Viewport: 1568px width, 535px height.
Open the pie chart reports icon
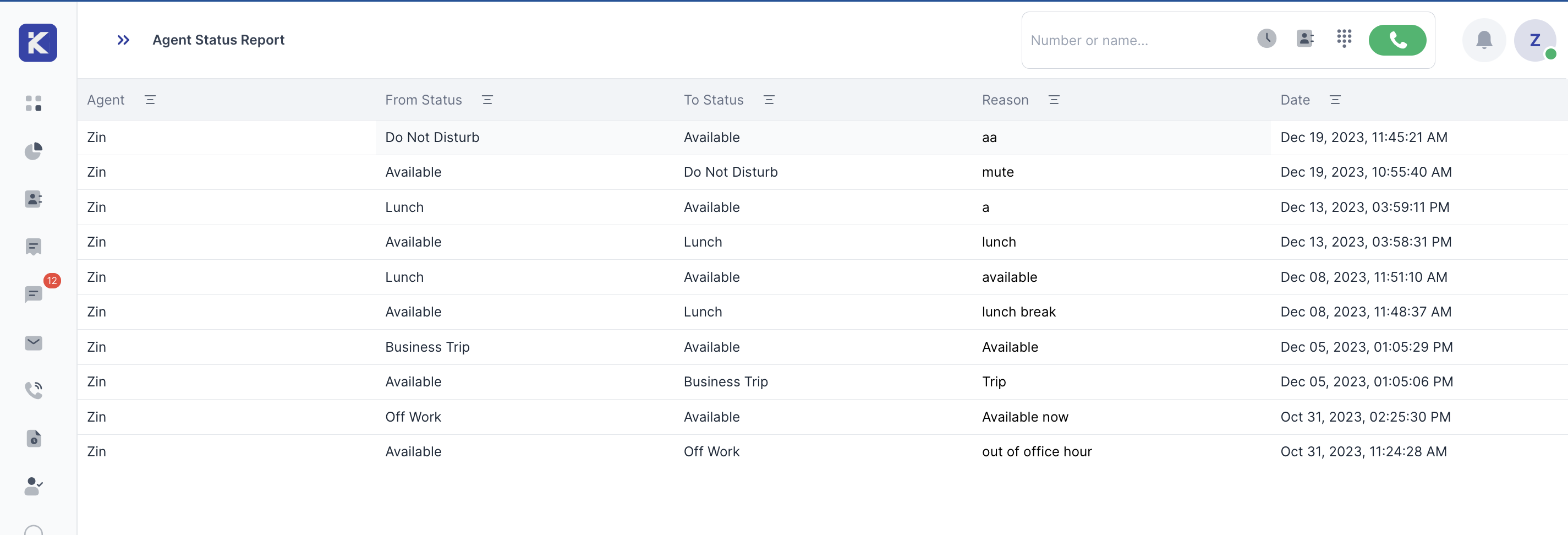34,151
